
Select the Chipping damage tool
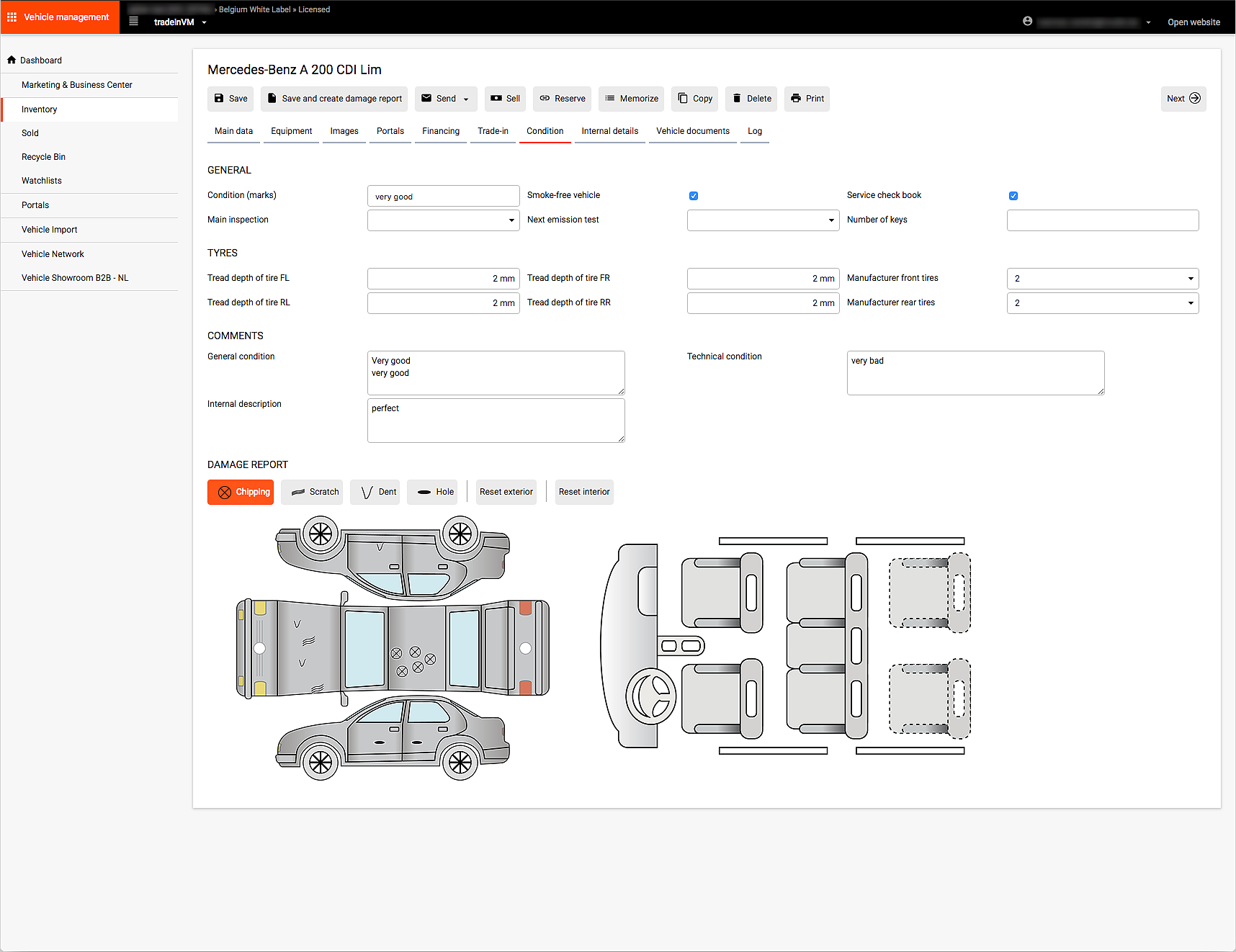tap(241, 492)
